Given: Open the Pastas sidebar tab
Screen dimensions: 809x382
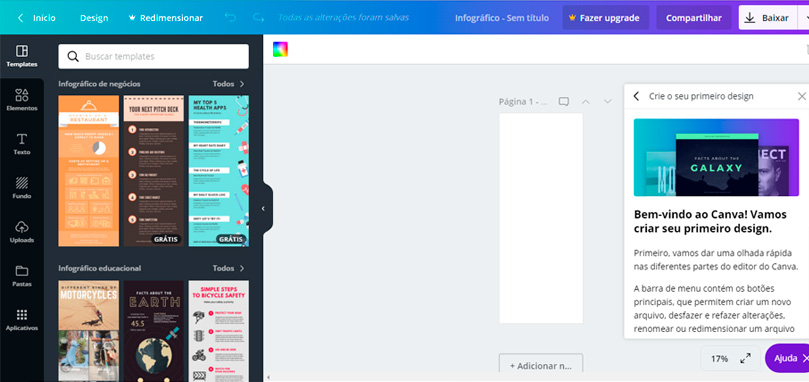Looking at the screenshot, I should [x=22, y=276].
